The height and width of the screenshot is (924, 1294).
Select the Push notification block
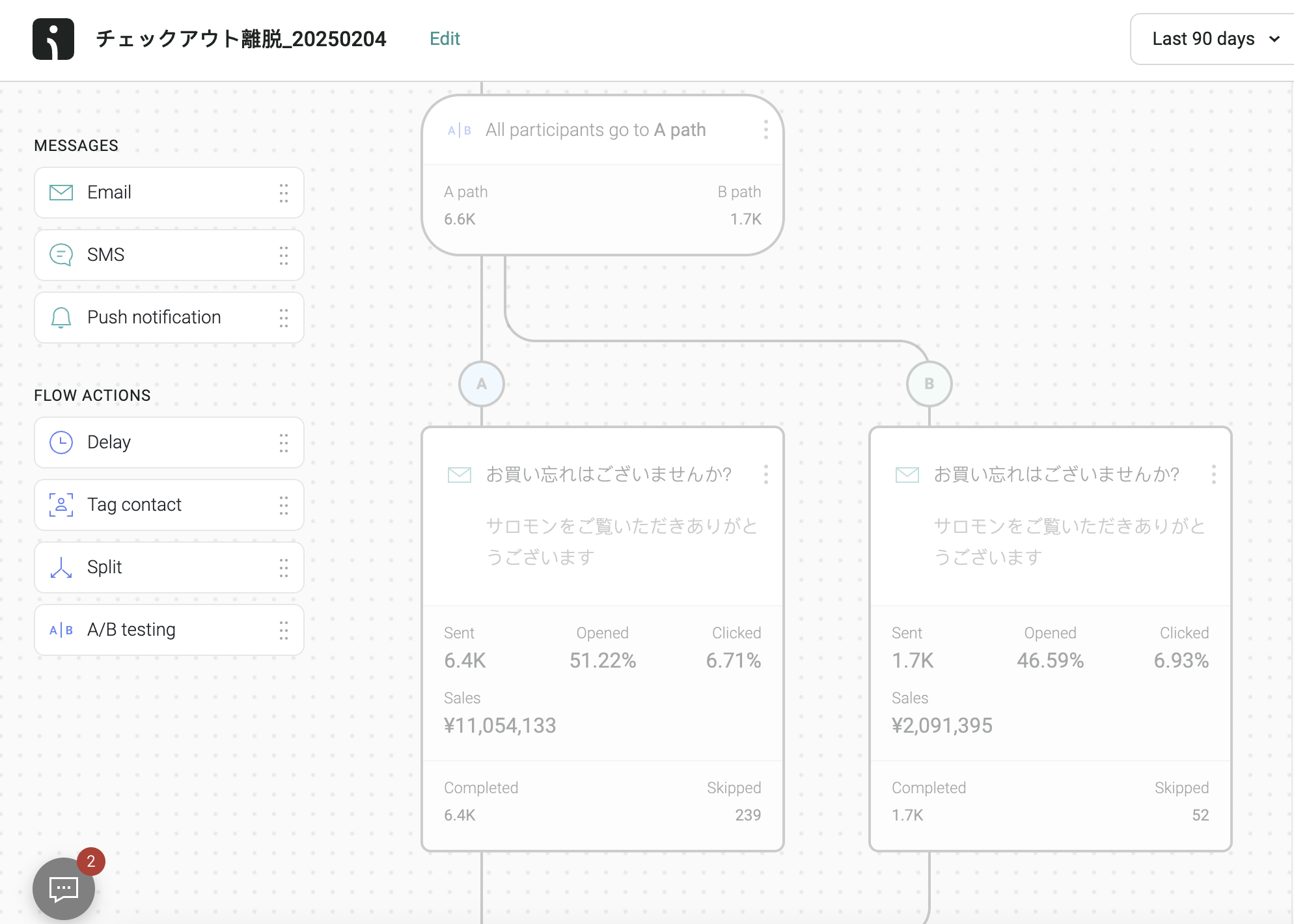tap(169, 318)
